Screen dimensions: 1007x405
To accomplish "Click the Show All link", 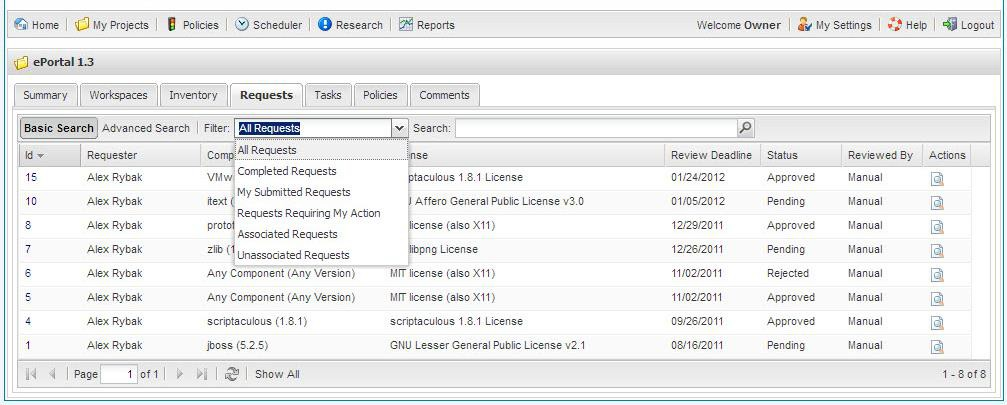I will 277,374.
